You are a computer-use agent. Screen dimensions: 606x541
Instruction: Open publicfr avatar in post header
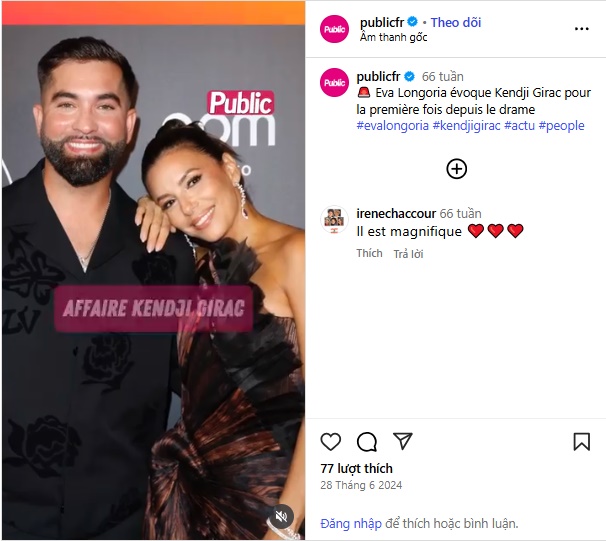(334, 29)
